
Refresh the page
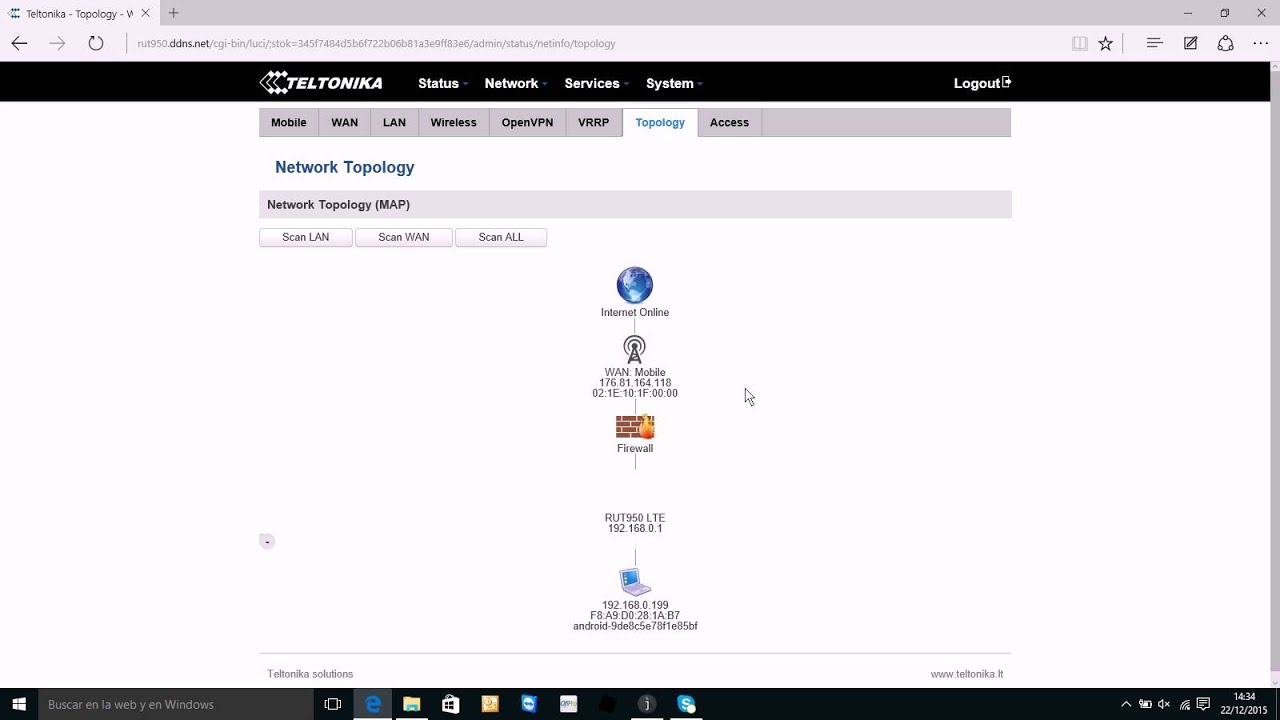point(96,43)
